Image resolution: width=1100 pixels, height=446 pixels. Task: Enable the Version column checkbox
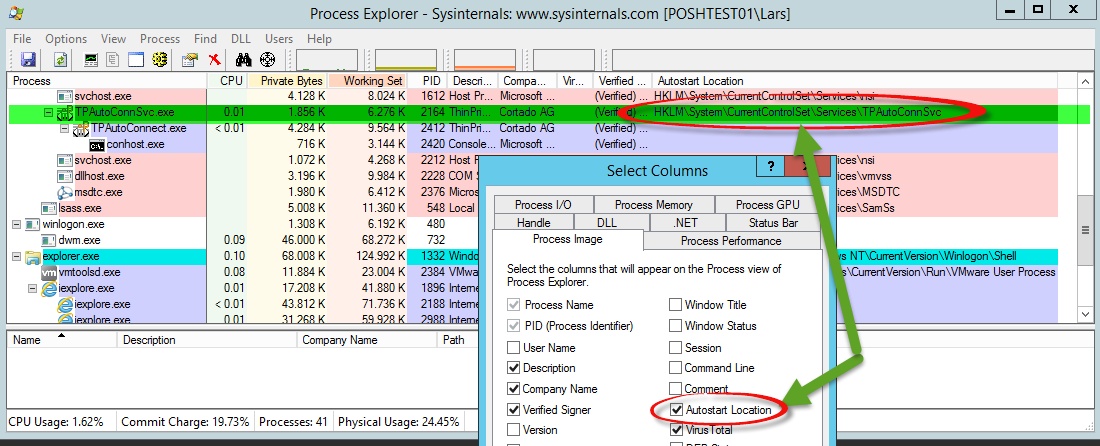coord(513,430)
